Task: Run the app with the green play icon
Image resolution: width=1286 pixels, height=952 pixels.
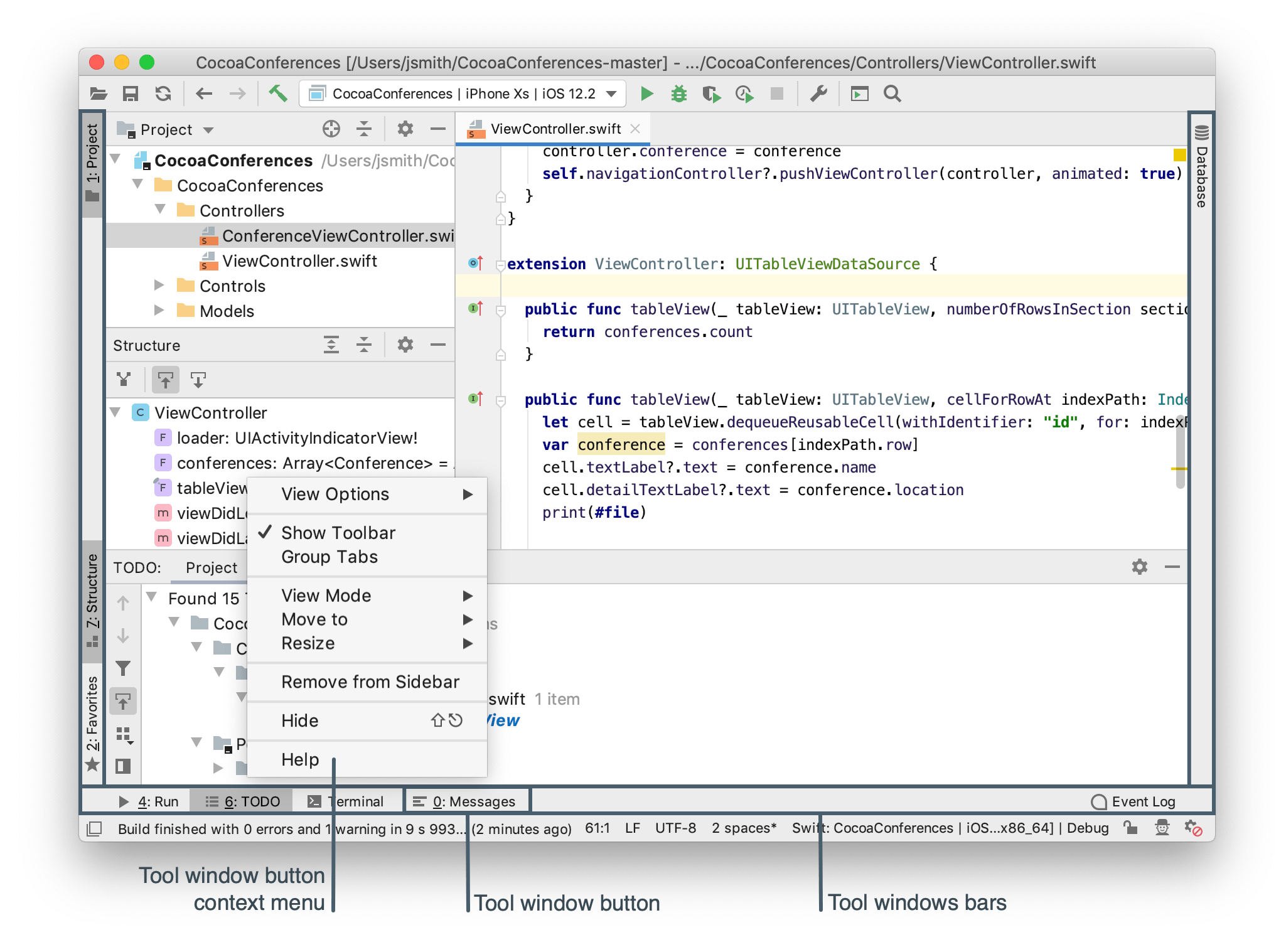Action: click(646, 94)
